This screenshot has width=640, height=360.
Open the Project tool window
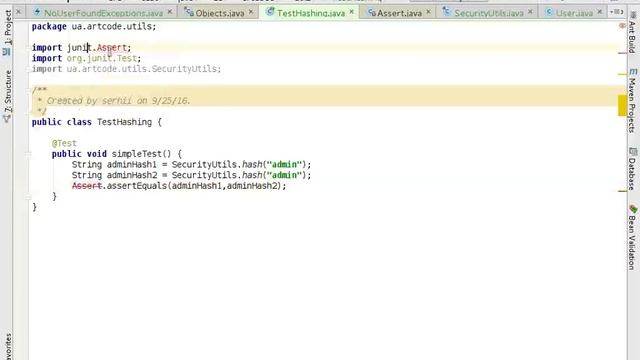click(8, 27)
